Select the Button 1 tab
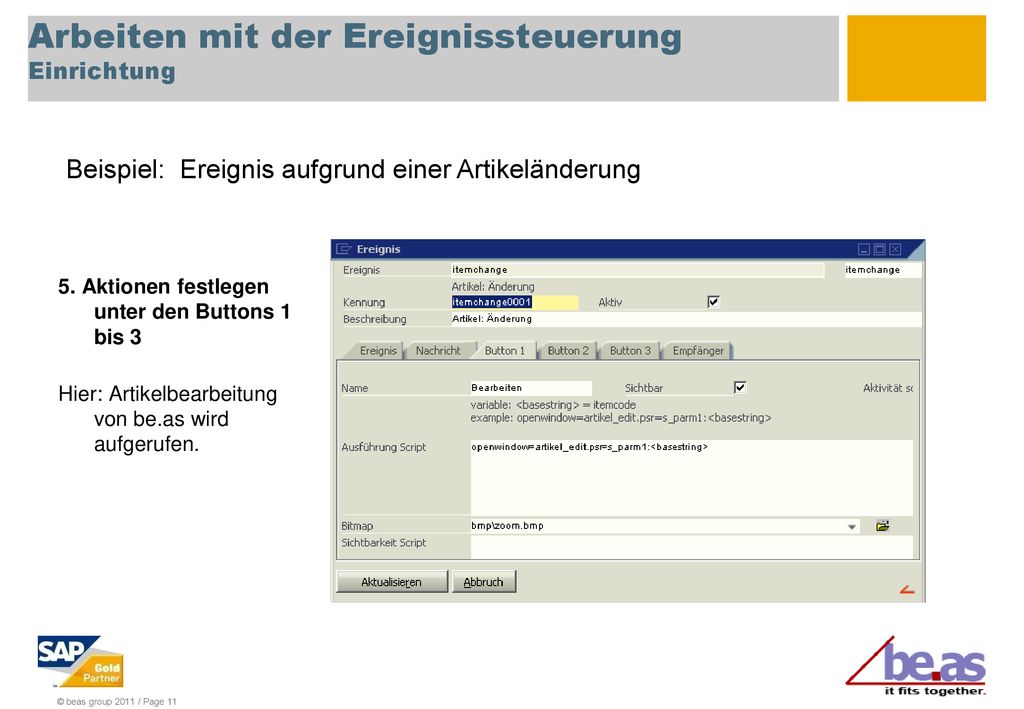This screenshot has height=709, width=1024. [x=505, y=351]
